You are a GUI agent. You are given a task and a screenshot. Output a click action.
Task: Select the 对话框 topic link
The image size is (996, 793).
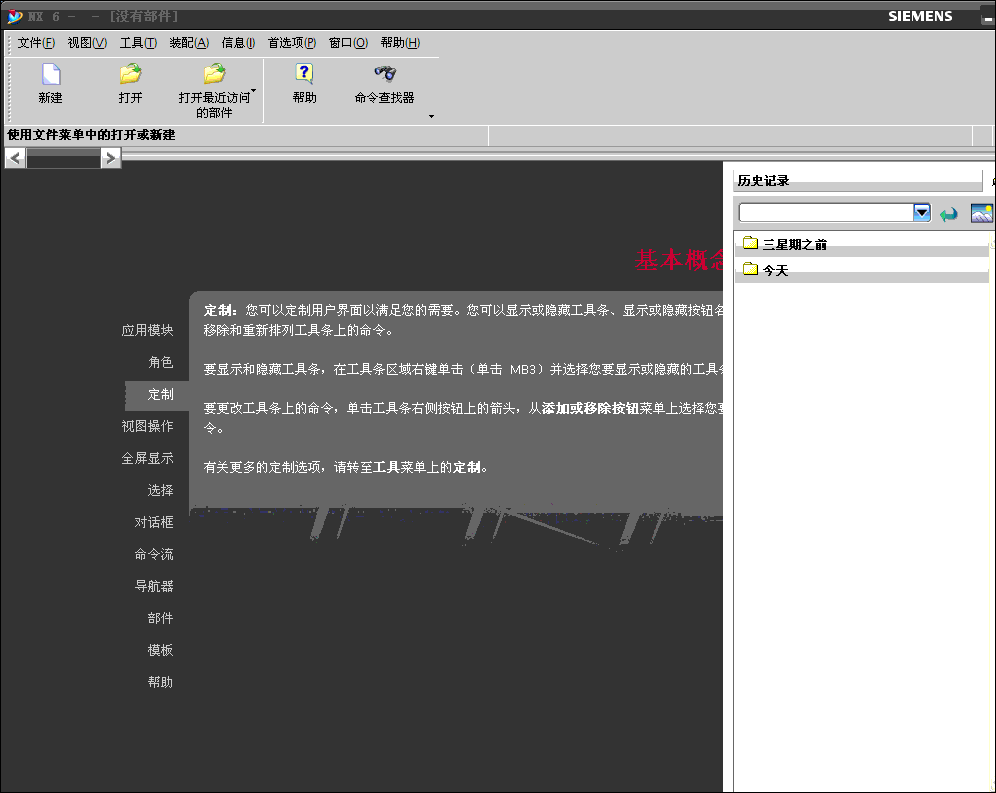click(154, 522)
